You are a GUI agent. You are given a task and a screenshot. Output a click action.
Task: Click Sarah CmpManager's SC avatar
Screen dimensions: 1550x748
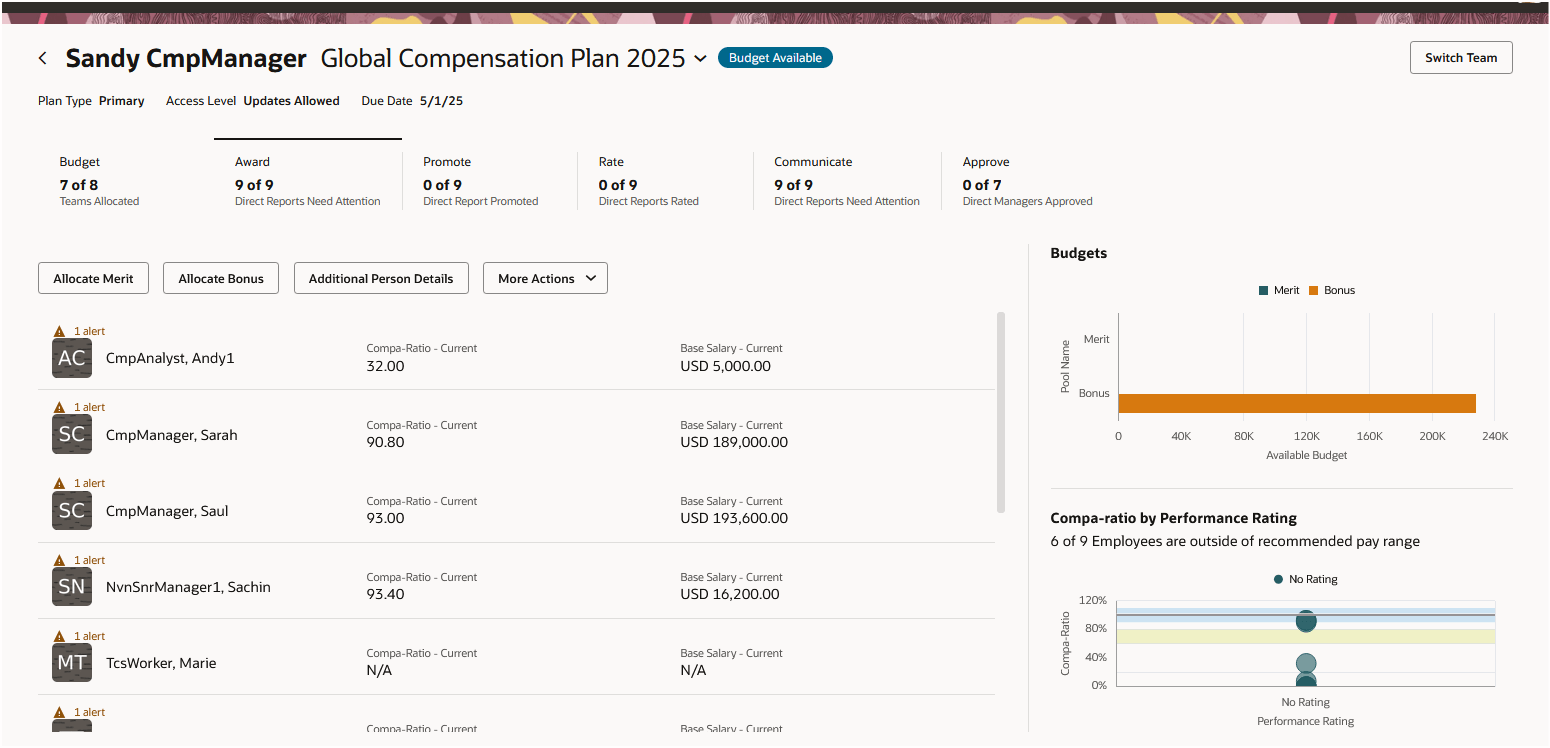(72, 435)
